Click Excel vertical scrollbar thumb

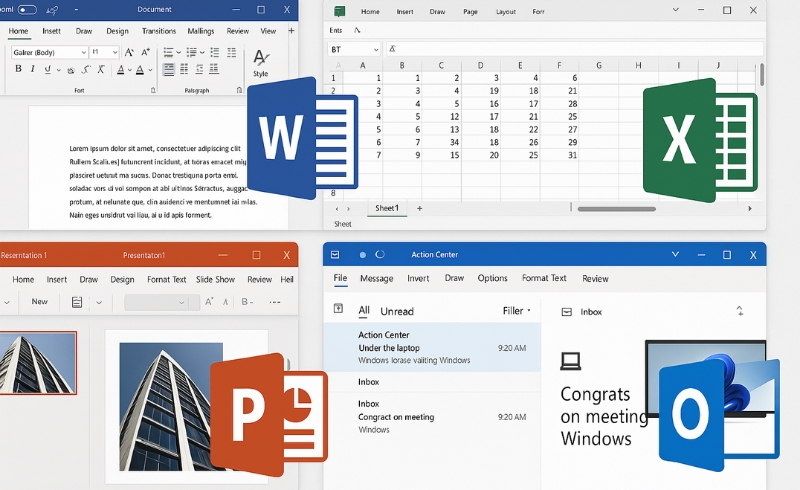(x=762, y=75)
